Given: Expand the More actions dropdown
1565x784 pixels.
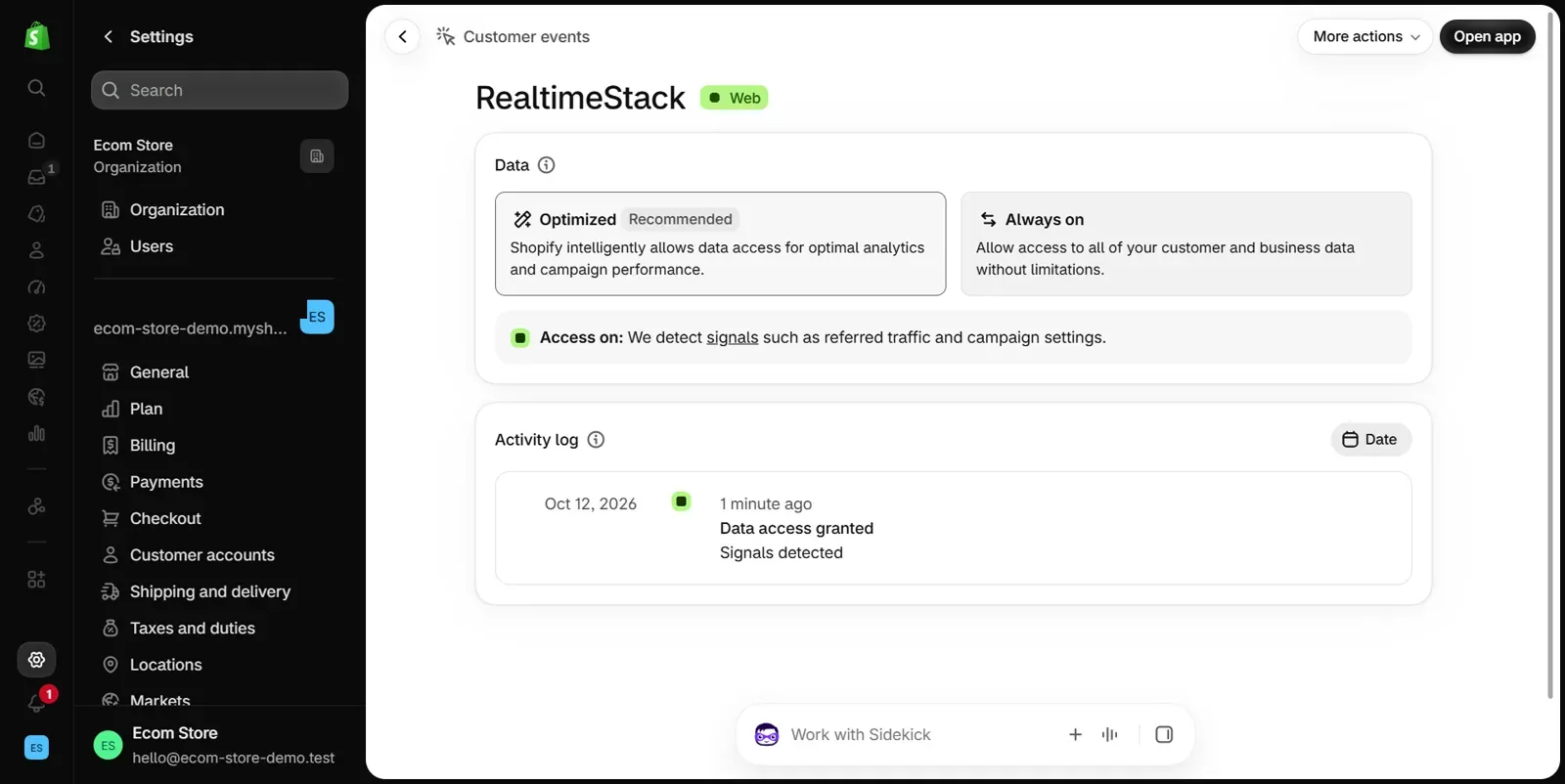Looking at the screenshot, I should pyautogui.click(x=1365, y=37).
